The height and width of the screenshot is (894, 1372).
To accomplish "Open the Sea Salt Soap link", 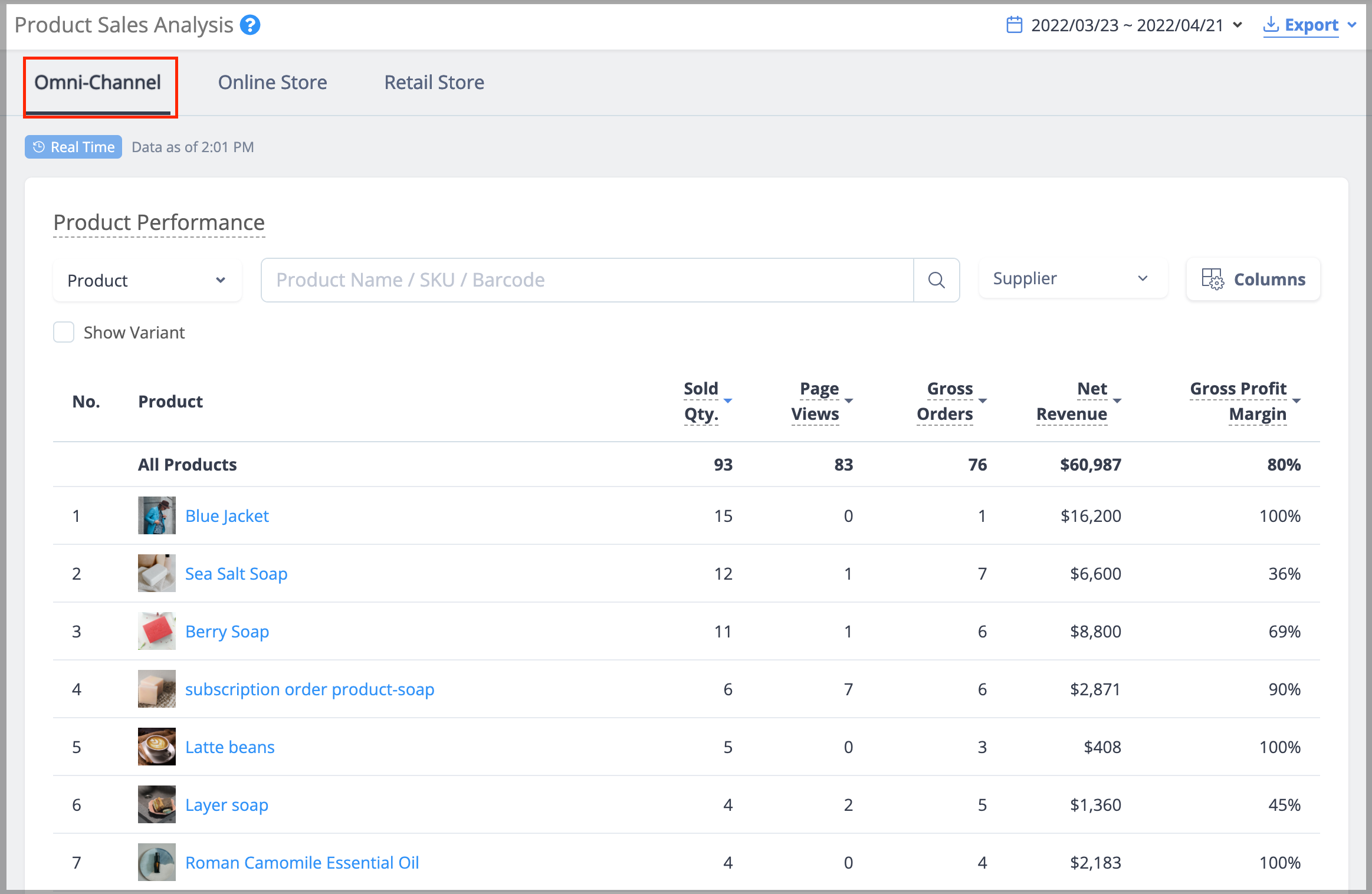I will [x=237, y=574].
